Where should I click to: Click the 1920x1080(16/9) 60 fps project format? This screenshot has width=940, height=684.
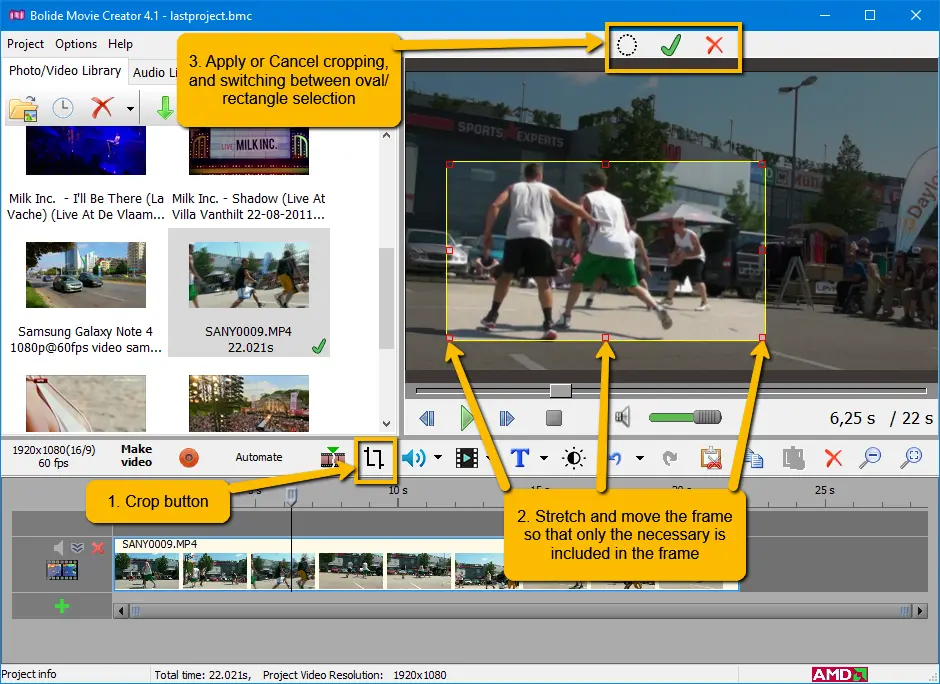tap(53, 456)
